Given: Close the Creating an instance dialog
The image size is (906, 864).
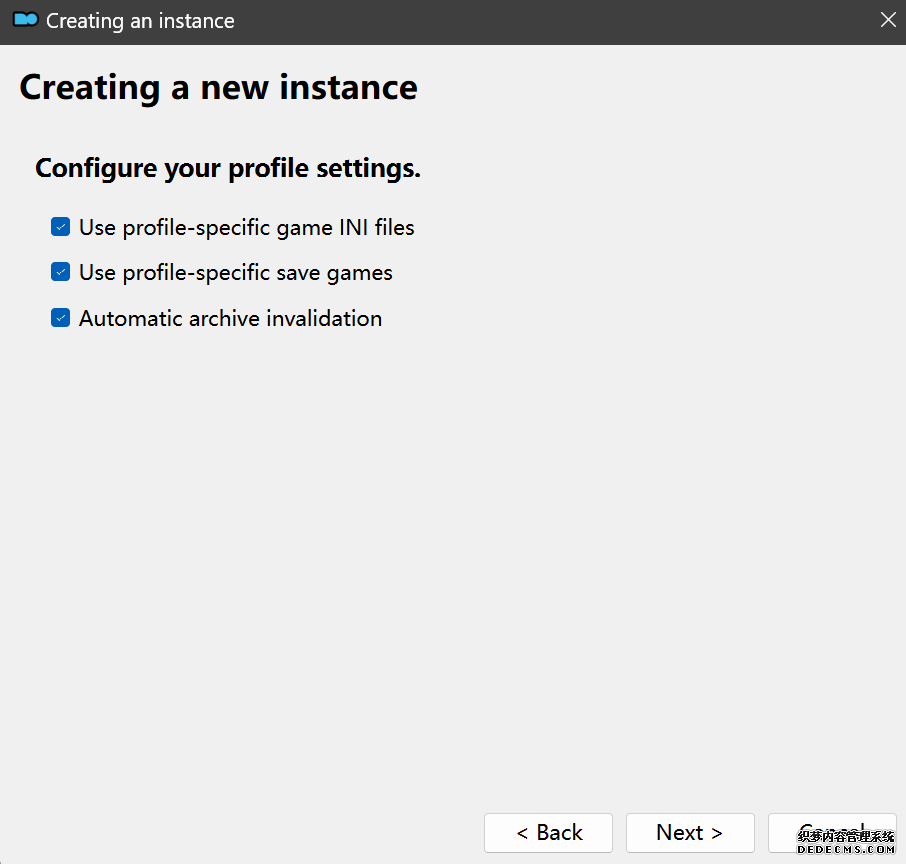Looking at the screenshot, I should [x=887, y=20].
